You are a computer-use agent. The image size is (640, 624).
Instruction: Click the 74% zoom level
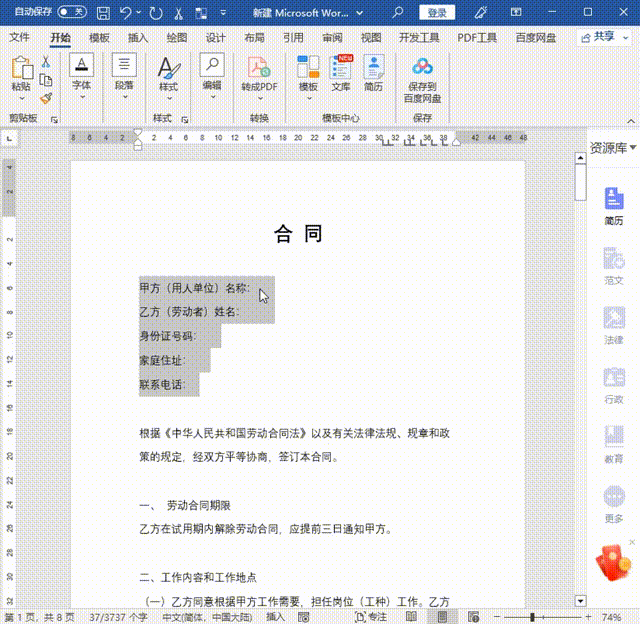[x=611, y=617]
